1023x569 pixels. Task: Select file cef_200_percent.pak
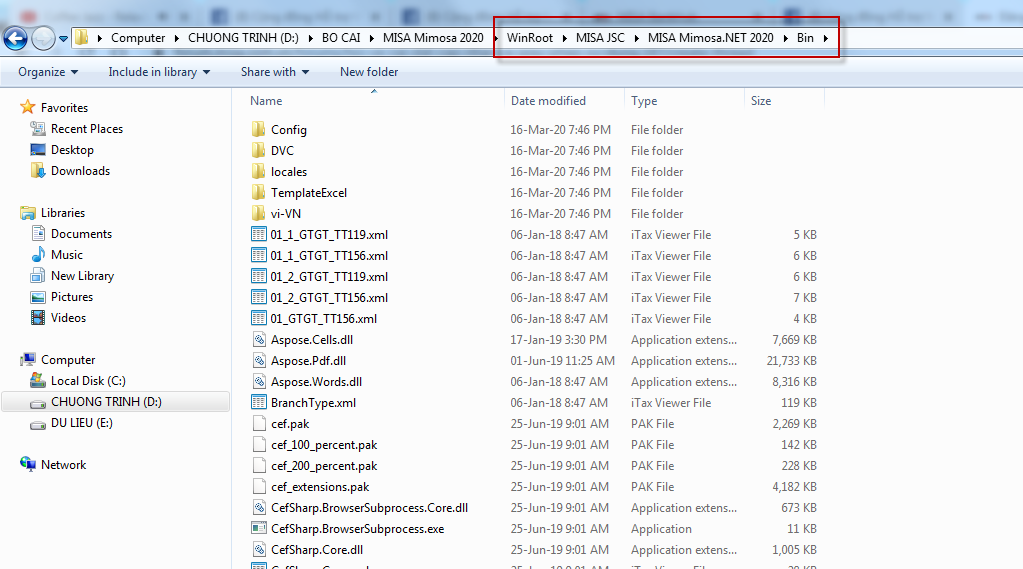(x=324, y=466)
